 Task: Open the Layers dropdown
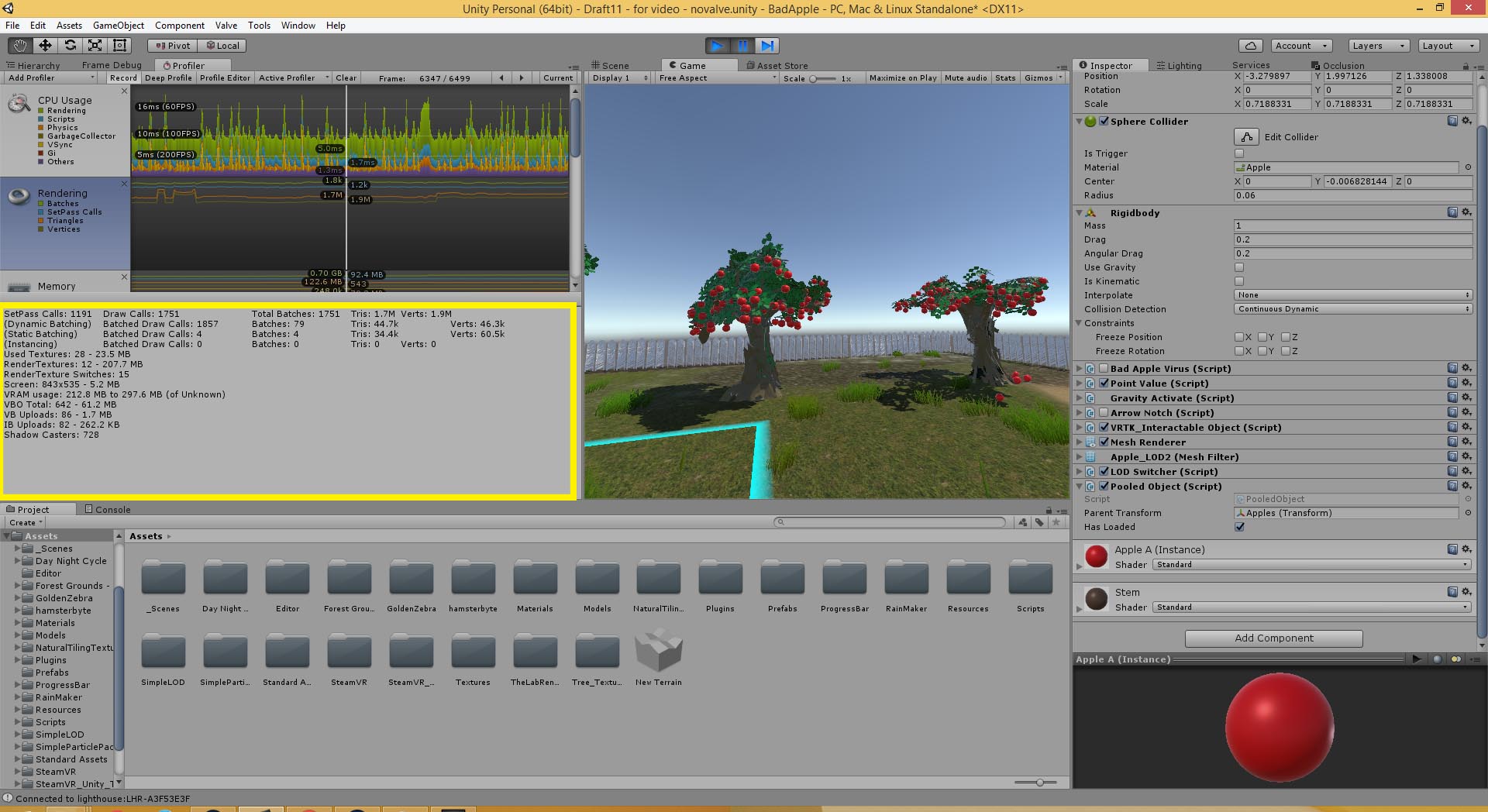tap(1378, 46)
